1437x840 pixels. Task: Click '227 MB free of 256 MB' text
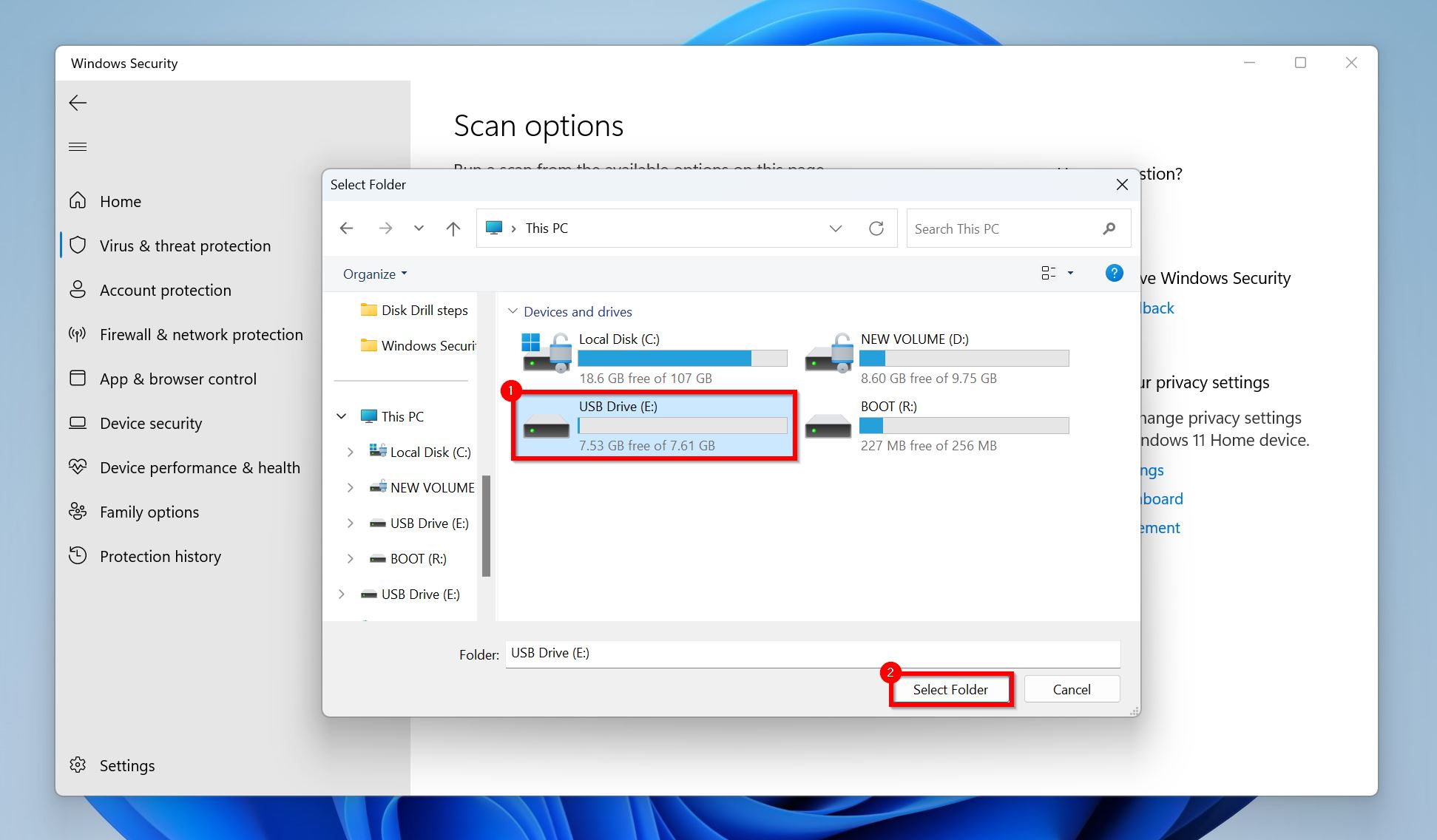point(929,445)
